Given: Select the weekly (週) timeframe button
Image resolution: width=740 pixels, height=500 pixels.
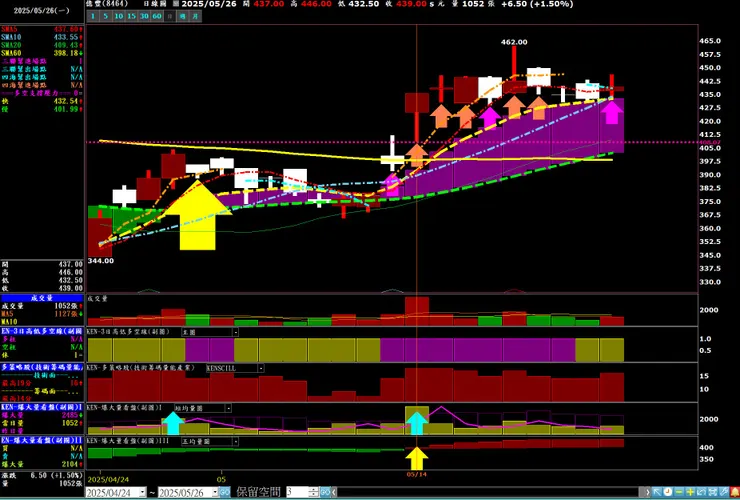Looking at the screenshot, I should [183, 16].
